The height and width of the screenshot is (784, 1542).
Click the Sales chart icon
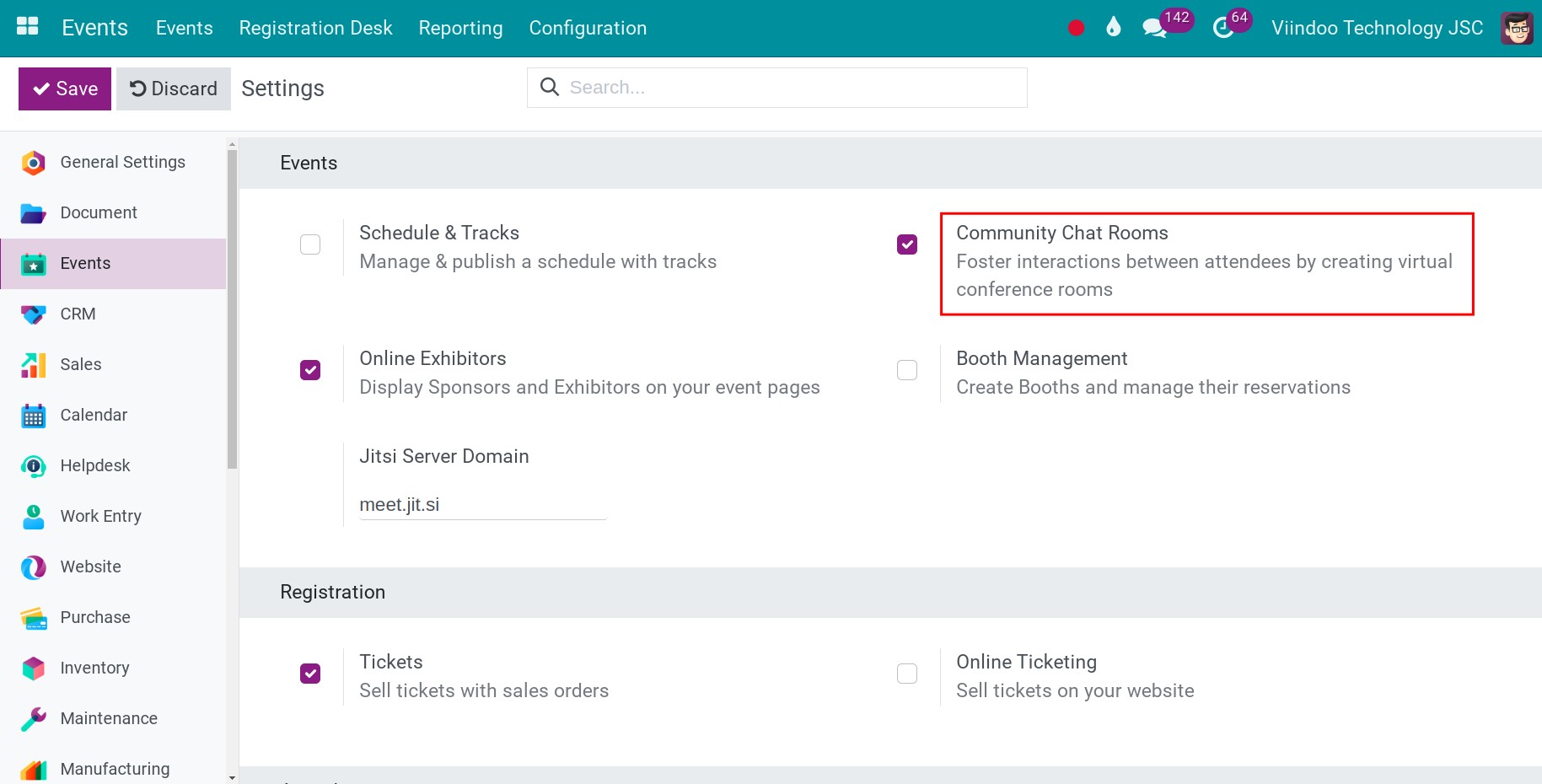[33, 365]
